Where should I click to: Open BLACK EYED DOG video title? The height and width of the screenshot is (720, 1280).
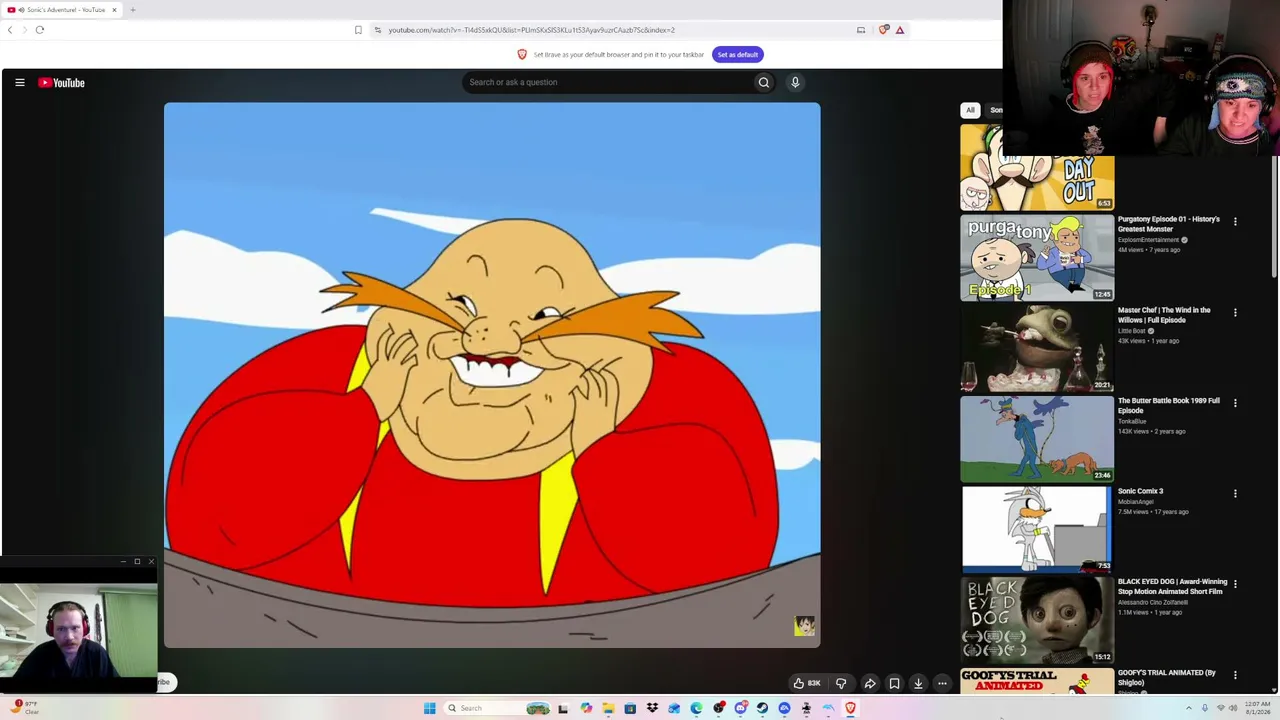(x=1172, y=586)
